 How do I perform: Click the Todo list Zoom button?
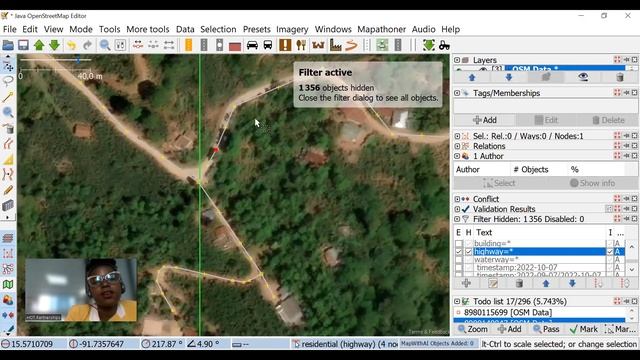pyautogui.click(x=473, y=329)
